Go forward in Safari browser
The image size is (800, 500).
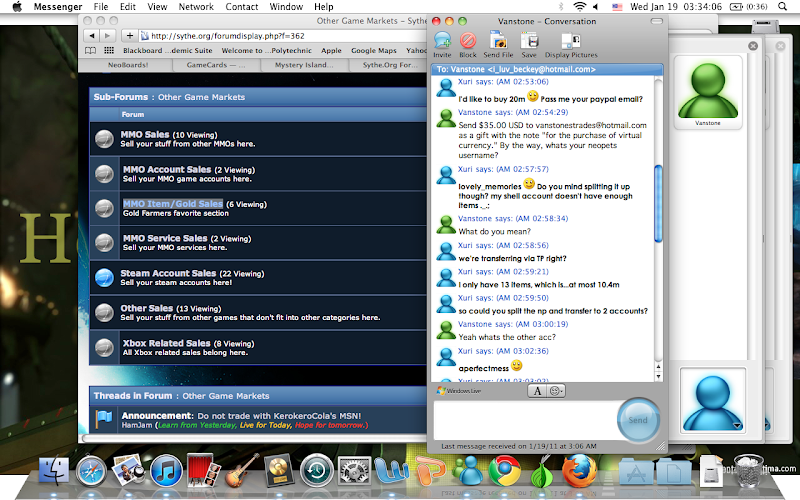coord(107,36)
